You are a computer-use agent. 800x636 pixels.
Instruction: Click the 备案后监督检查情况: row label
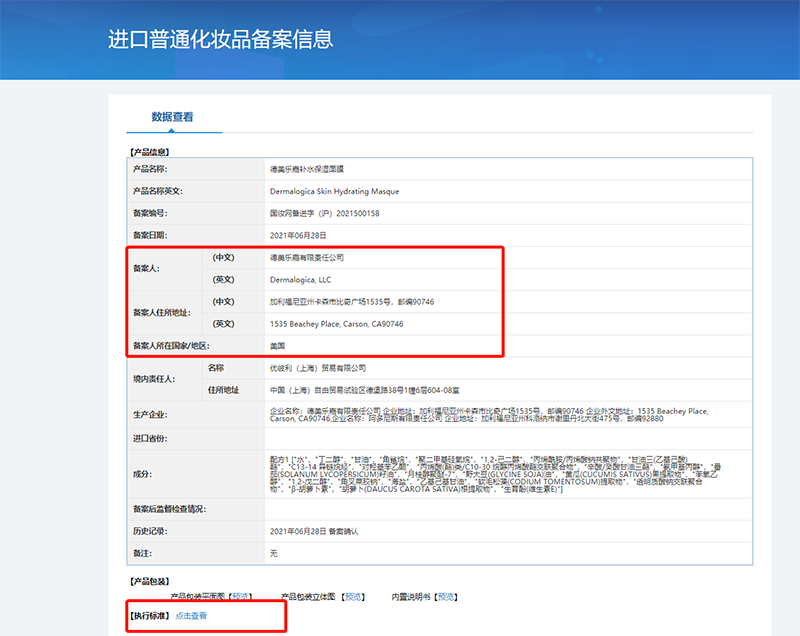(169, 509)
